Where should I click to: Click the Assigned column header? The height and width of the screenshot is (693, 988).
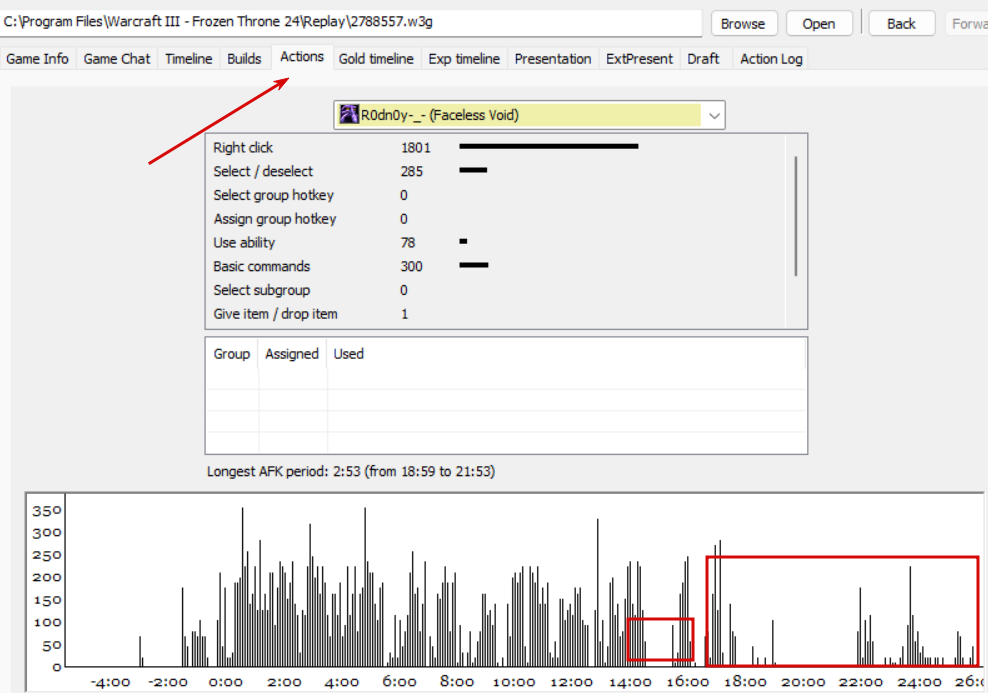[292, 354]
